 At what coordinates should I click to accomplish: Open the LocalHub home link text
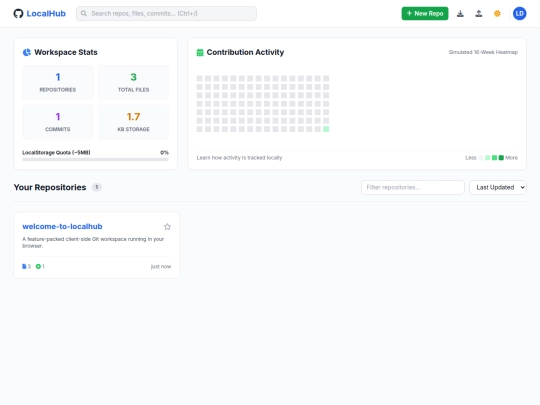point(46,13)
